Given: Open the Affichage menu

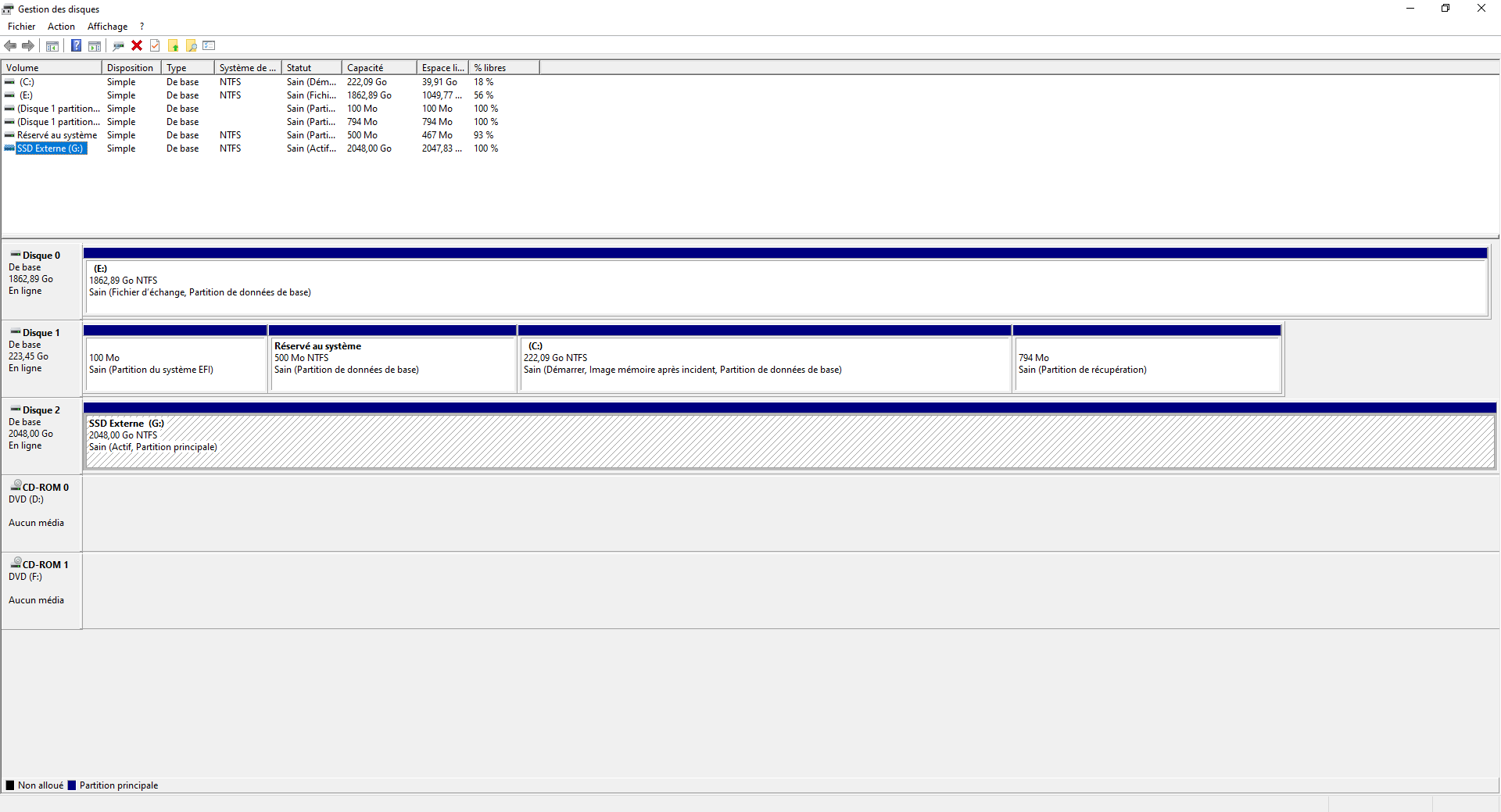Looking at the screenshot, I should click(x=107, y=27).
